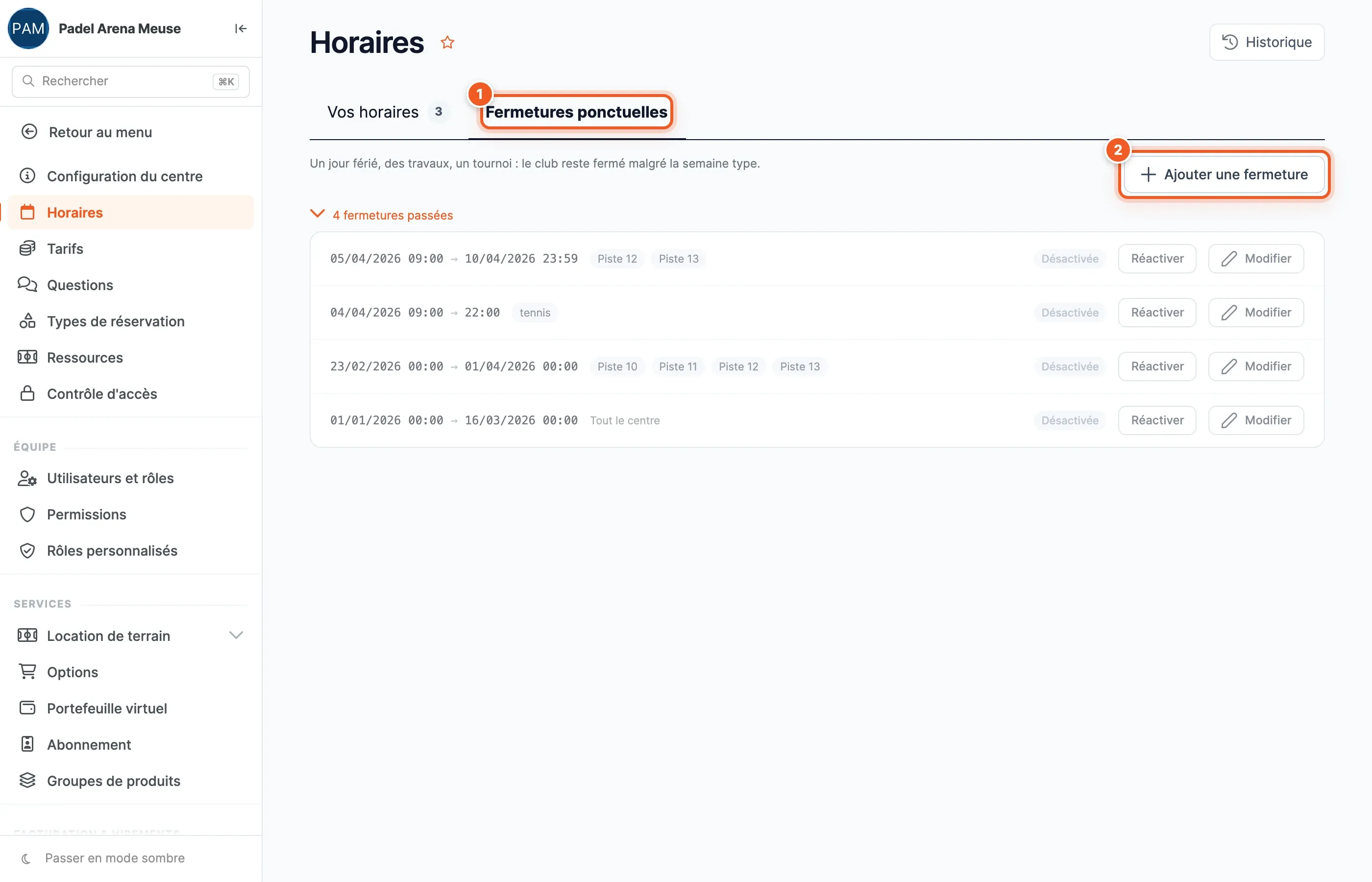Select Horaires in the sidebar
1372x882 pixels.
coord(130,212)
